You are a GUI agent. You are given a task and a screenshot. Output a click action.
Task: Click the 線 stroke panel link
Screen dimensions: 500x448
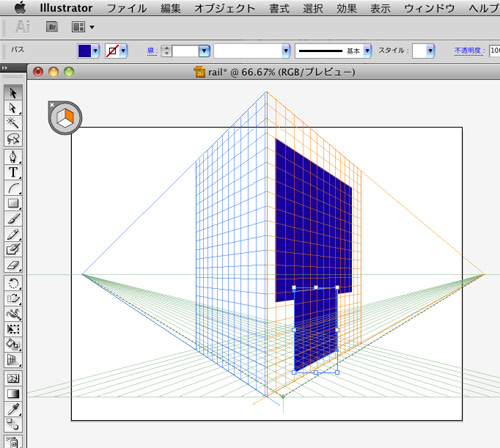point(152,51)
